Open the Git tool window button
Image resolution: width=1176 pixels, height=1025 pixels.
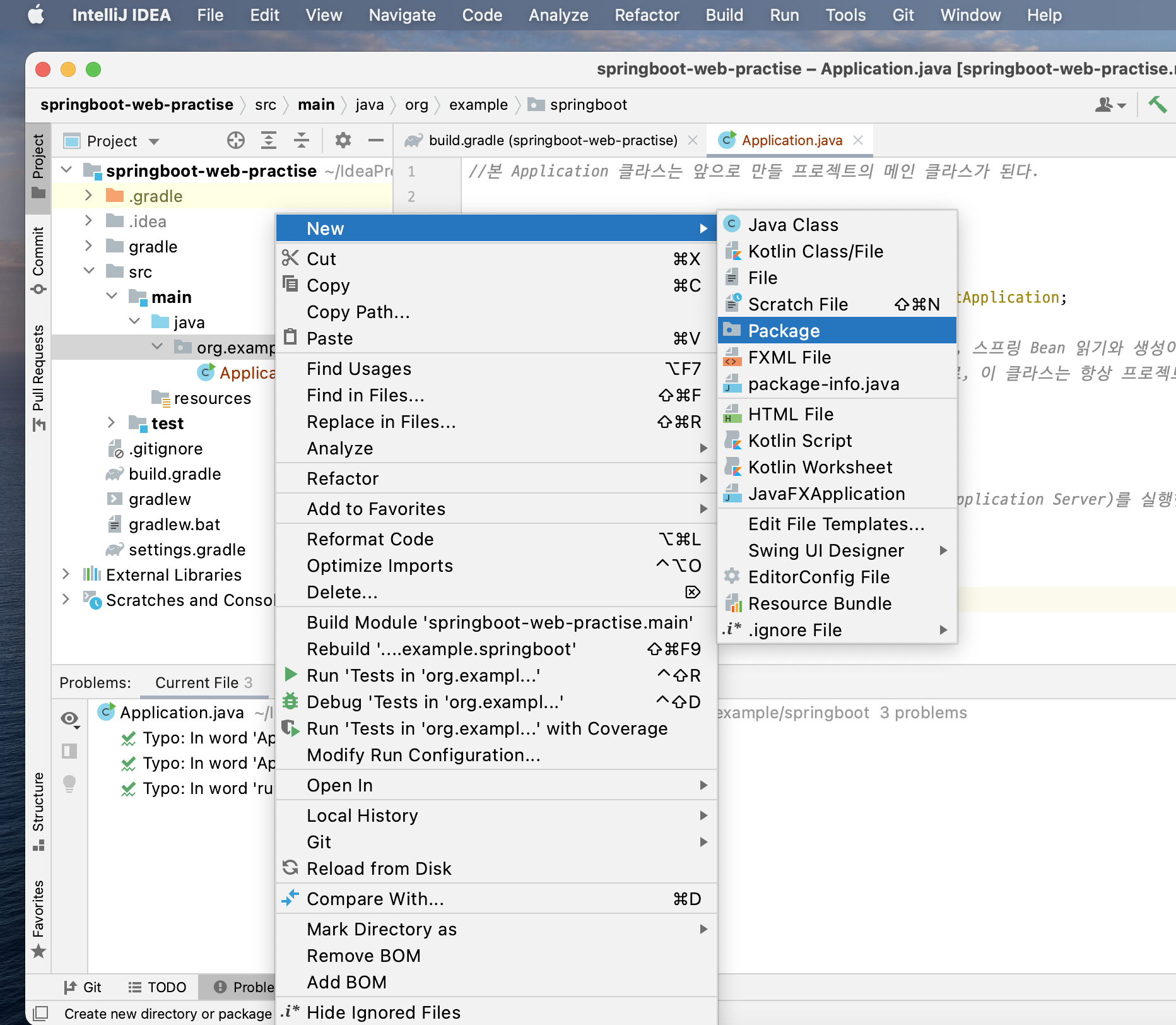pyautogui.click(x=83, y=987)
